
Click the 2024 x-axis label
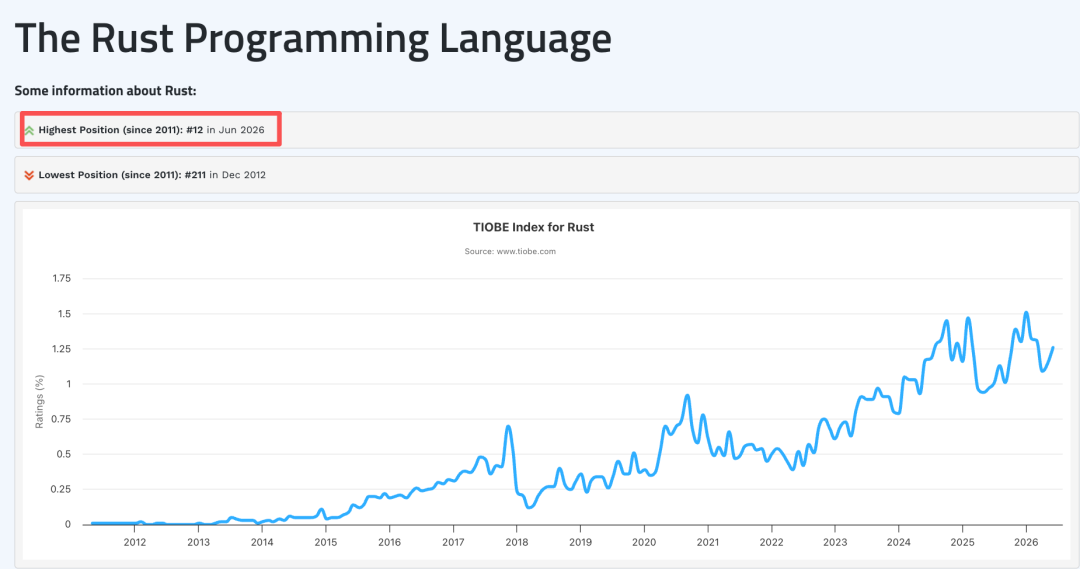point(899,542)
